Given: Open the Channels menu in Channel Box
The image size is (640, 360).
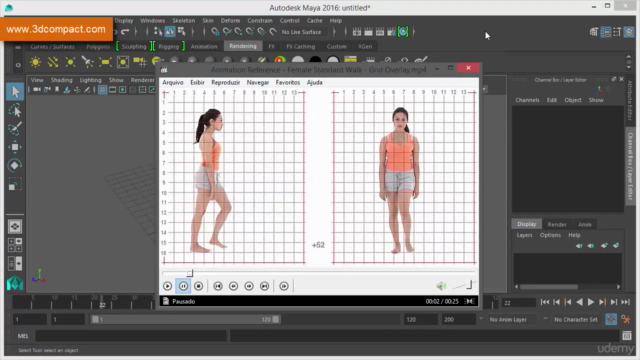Looking at the screenshot, I should [527, 100].
